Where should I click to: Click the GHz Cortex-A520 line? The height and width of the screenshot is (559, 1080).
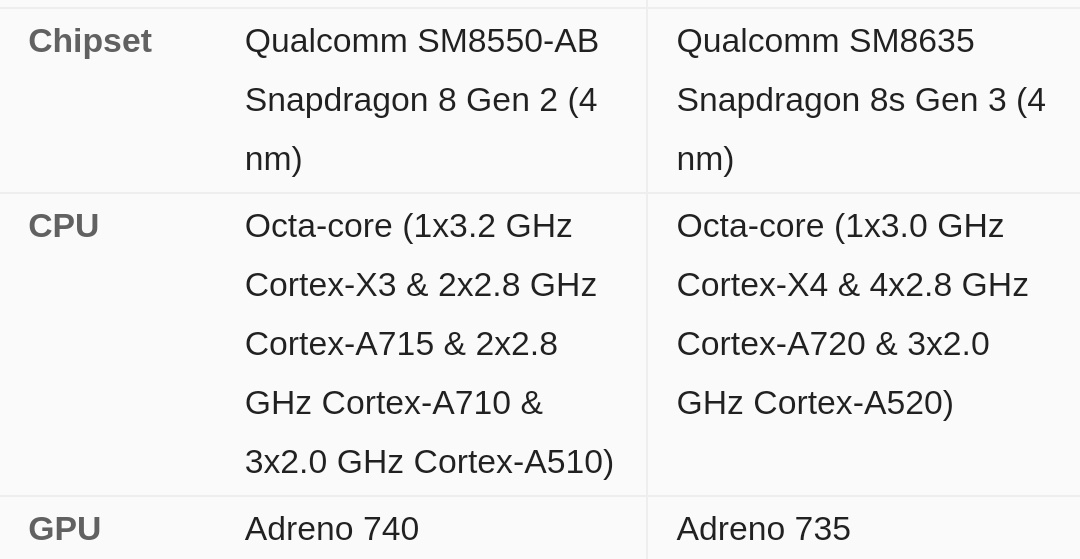point(815,403)
